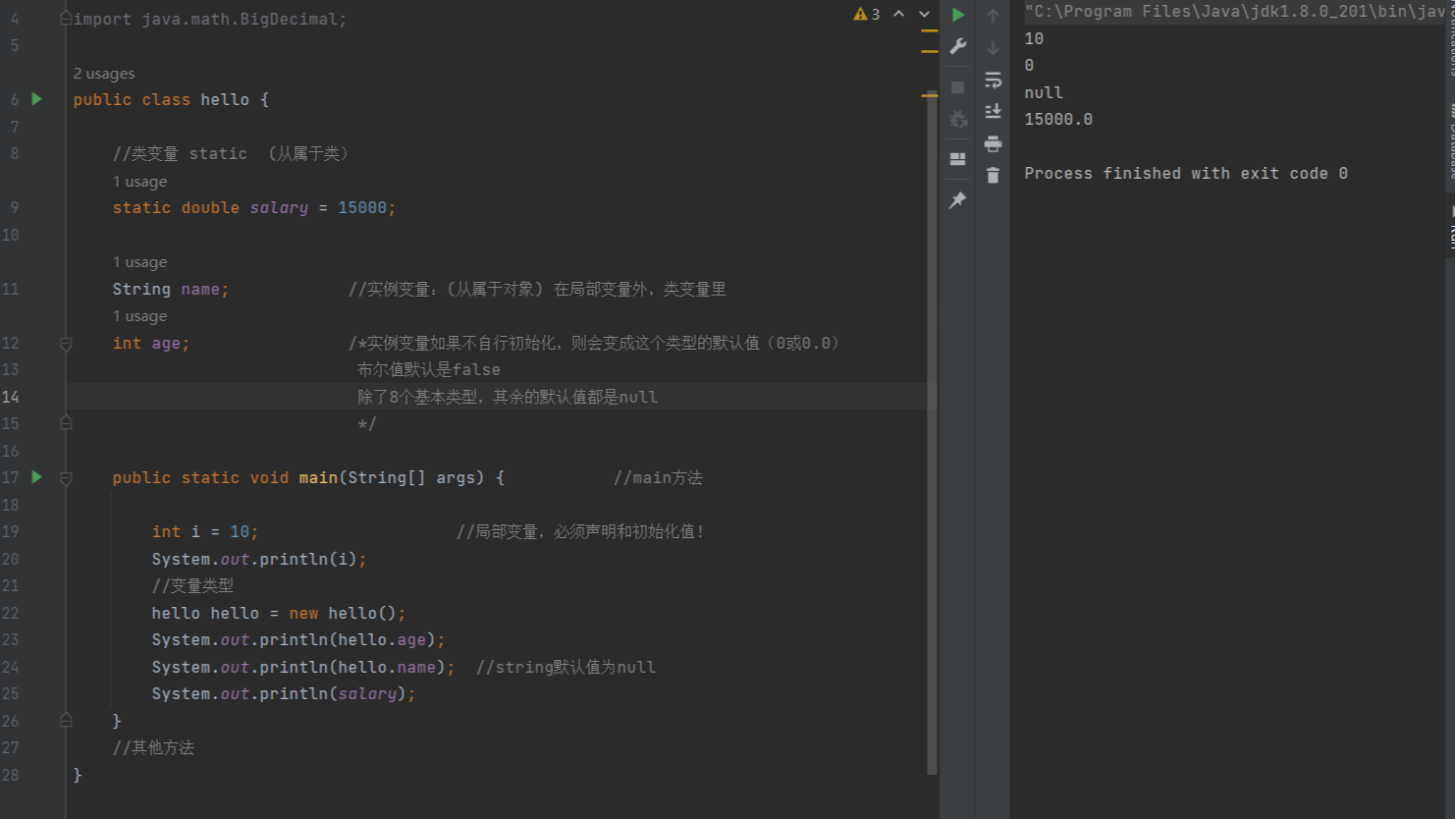The image size is (1456, 819).
Task: Open the 3 warnings inspection indicator
Action: point(867,14)
